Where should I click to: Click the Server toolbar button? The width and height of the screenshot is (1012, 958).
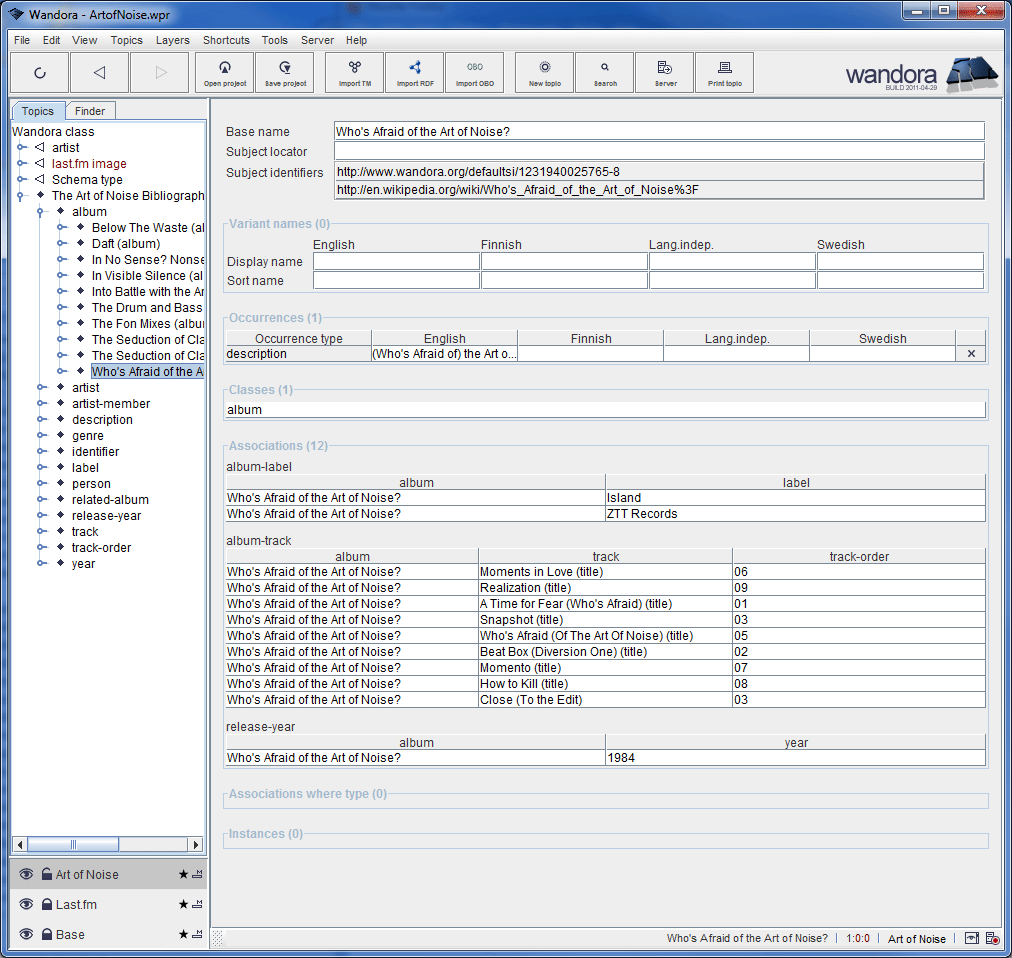665,72
